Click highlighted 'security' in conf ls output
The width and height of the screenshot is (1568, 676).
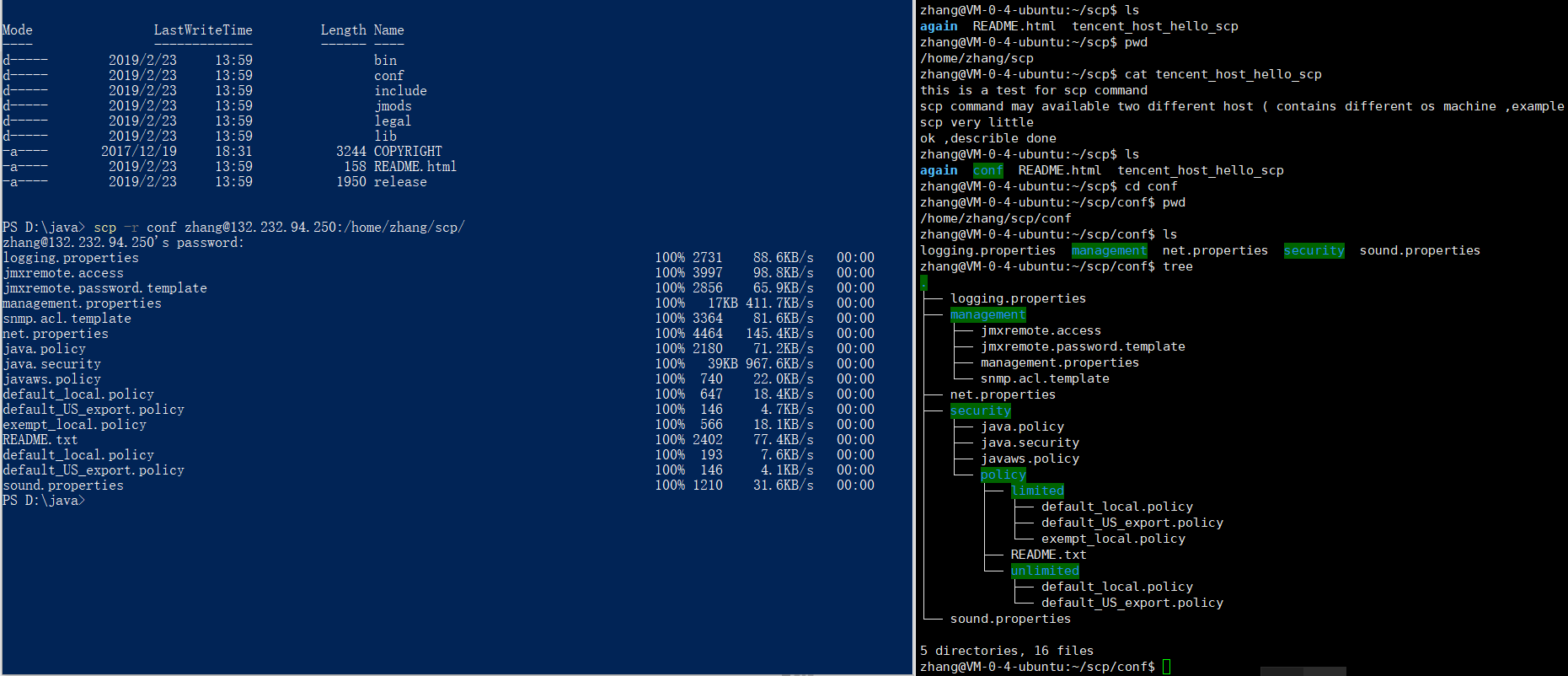[1314, 250]
